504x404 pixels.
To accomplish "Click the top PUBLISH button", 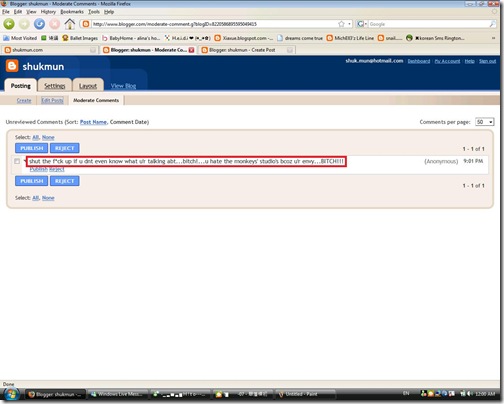I will click(32, 148).
